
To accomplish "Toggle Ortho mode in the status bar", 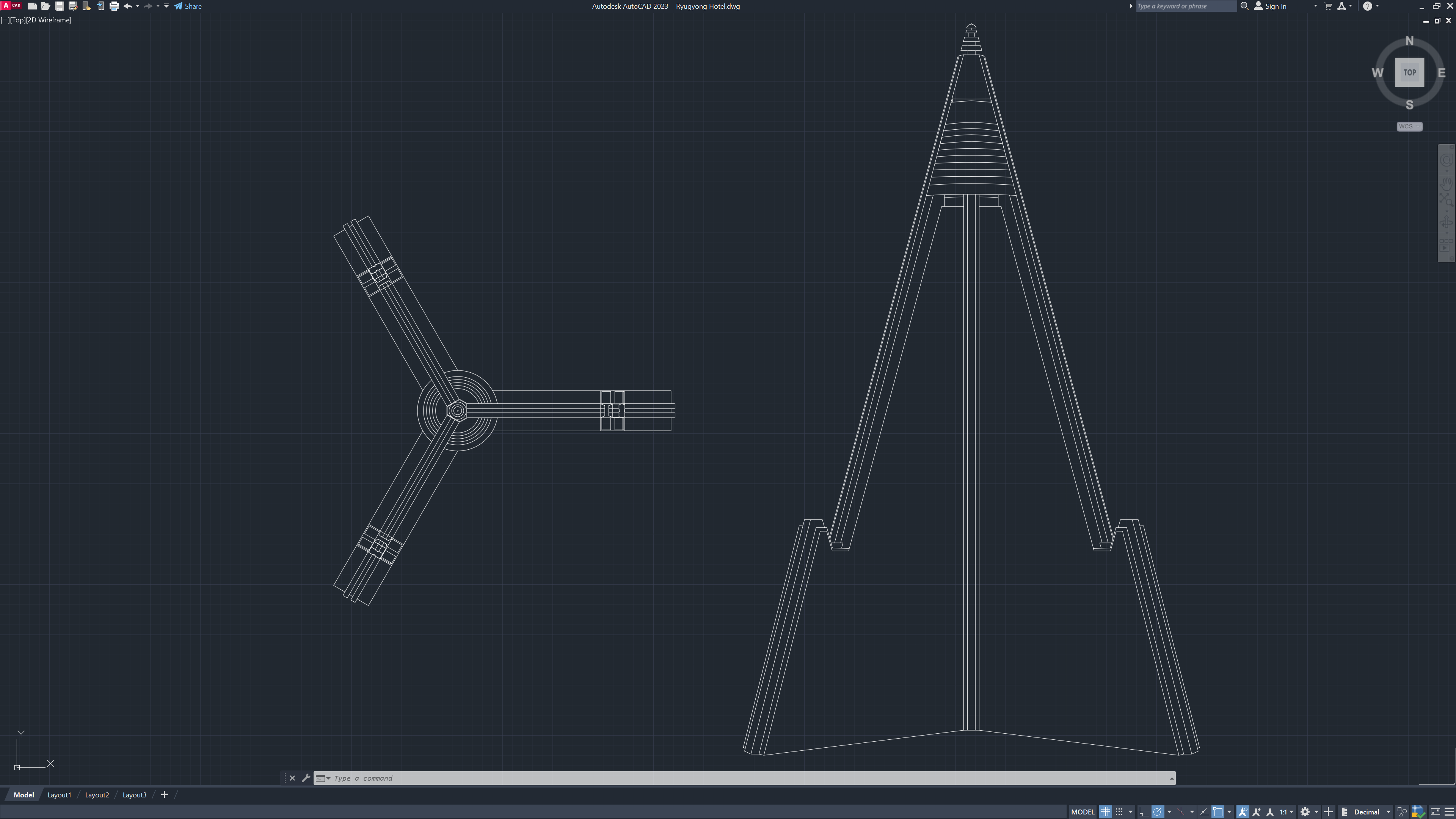I will [x=1144, y=812].
